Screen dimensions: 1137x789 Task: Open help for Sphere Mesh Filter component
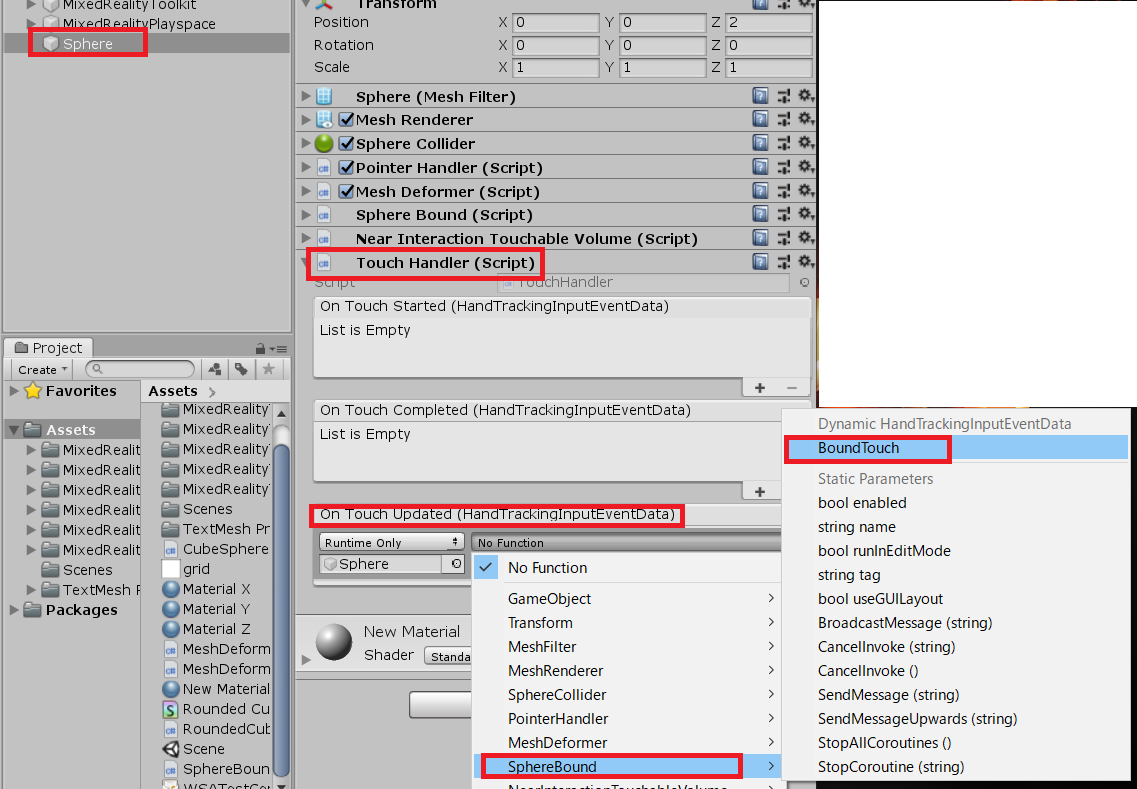click(760, 96)
